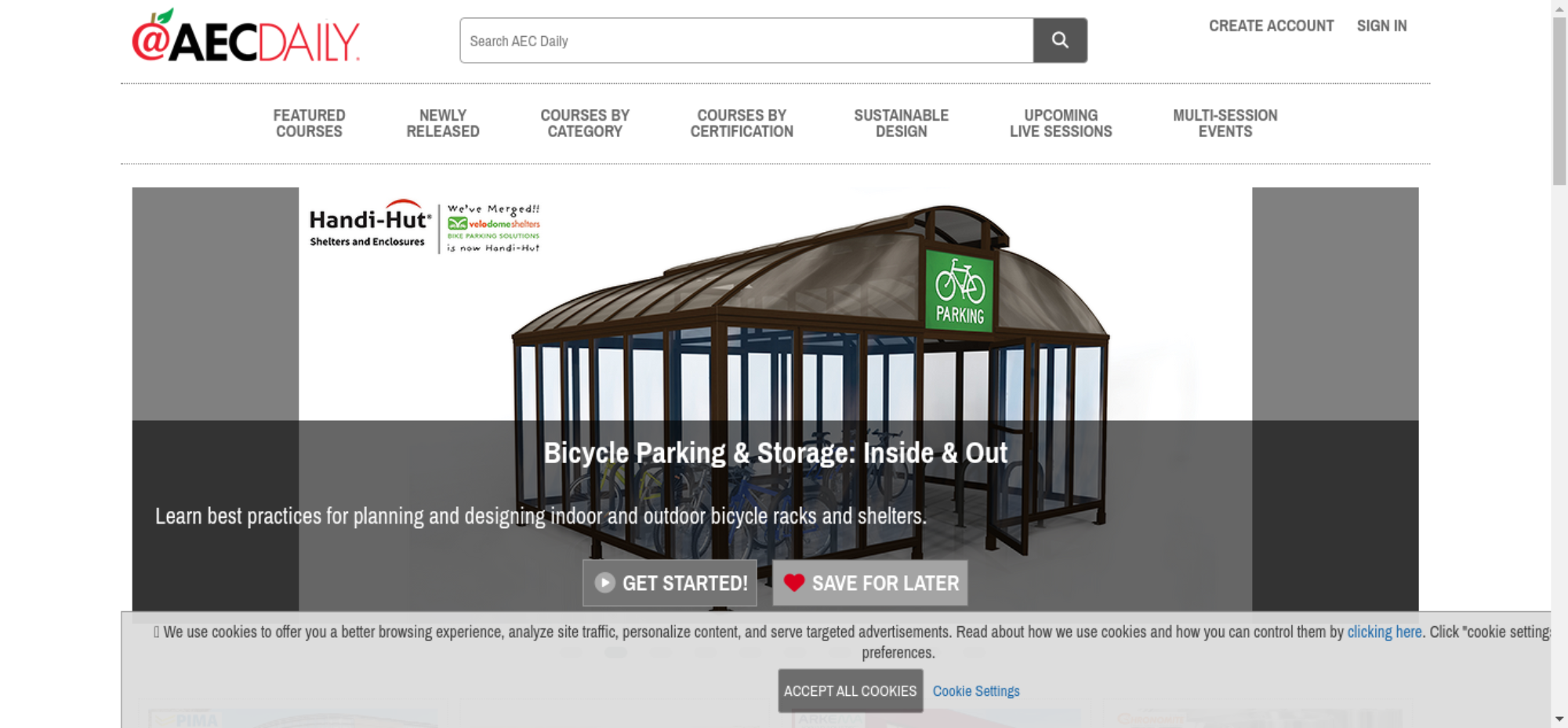Expand the Sustainable Design menu

[901, 123]
